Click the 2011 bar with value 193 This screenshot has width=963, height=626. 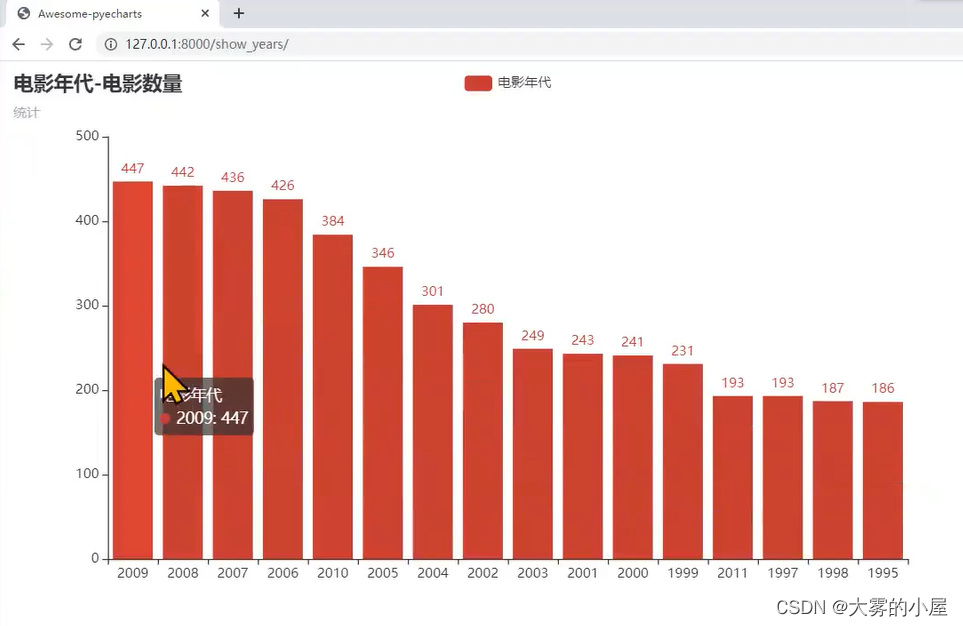point(733,477)
